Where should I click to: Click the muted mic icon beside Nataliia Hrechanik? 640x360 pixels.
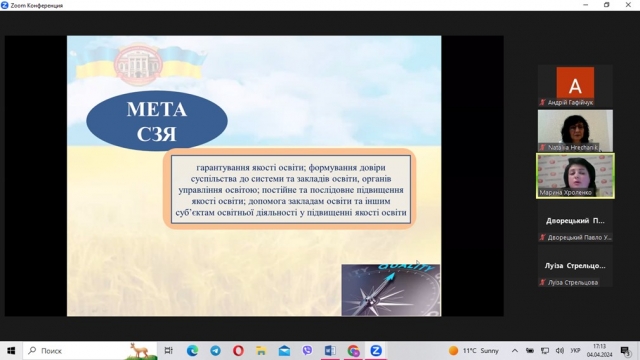point(542,147)
